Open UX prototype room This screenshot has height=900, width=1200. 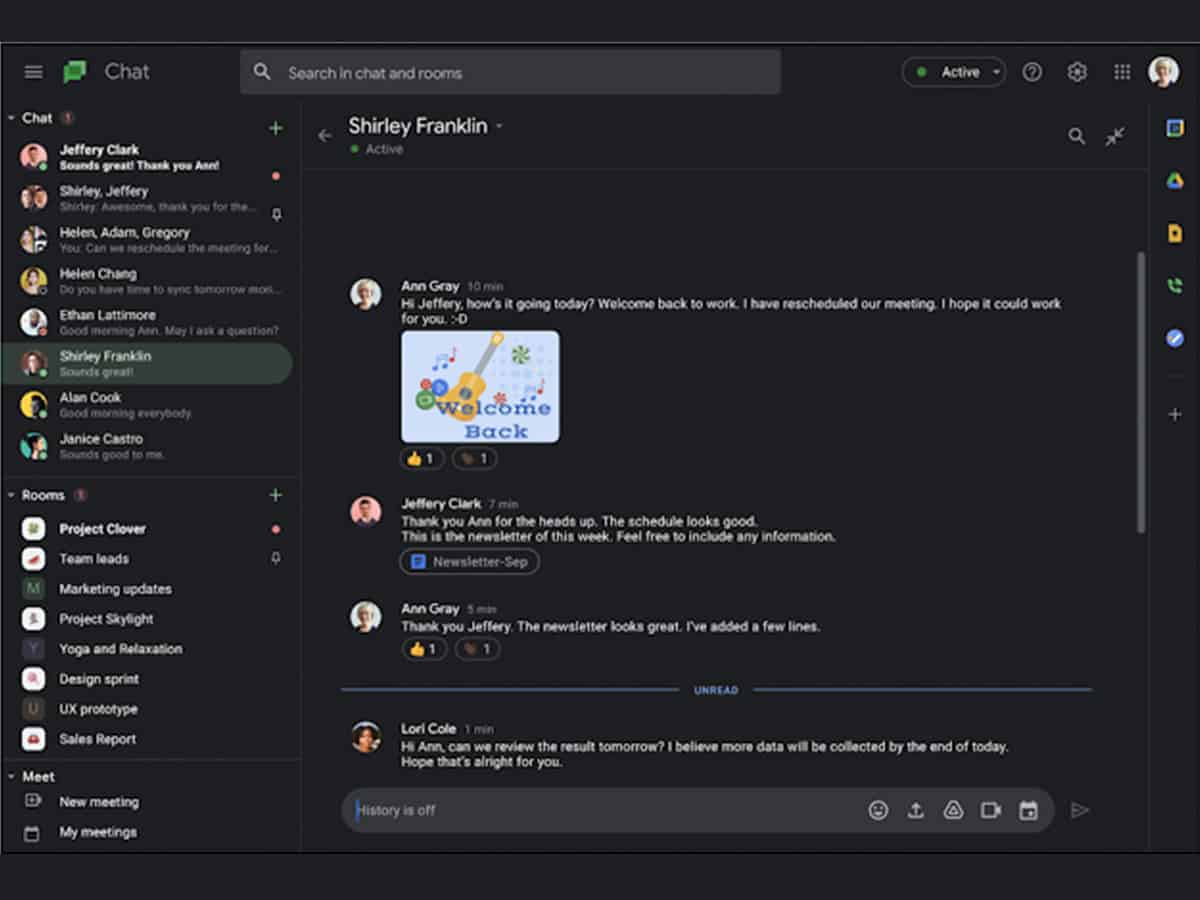[x=148, y=708]
